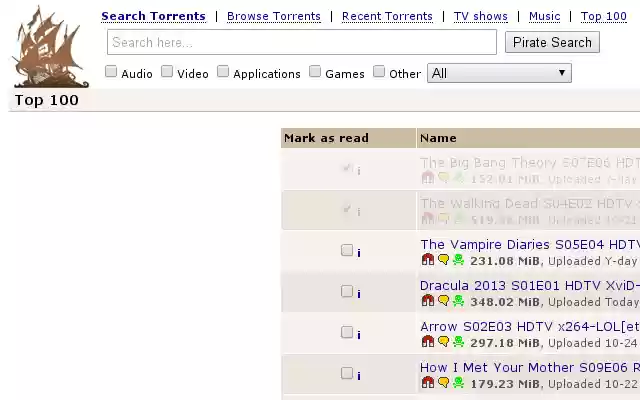Click comment bubble icon in Vampire Diaries row
The image size is (640, 400).
coord(443,260)
